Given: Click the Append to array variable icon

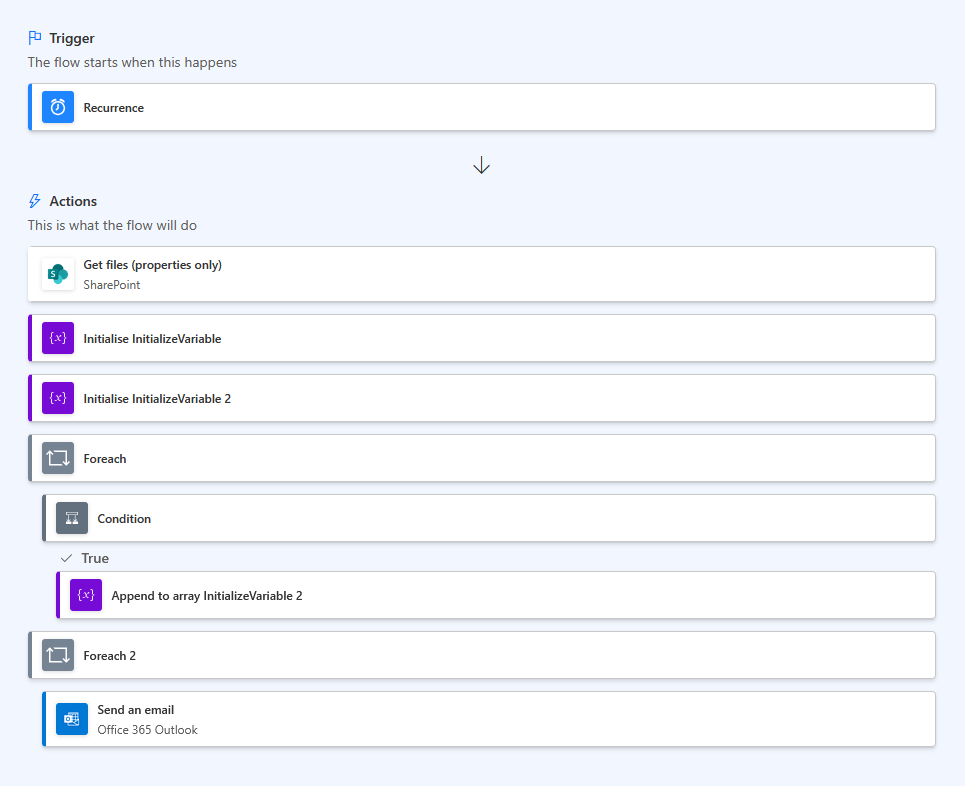Looking at the screenshot, I should point(86,595).
